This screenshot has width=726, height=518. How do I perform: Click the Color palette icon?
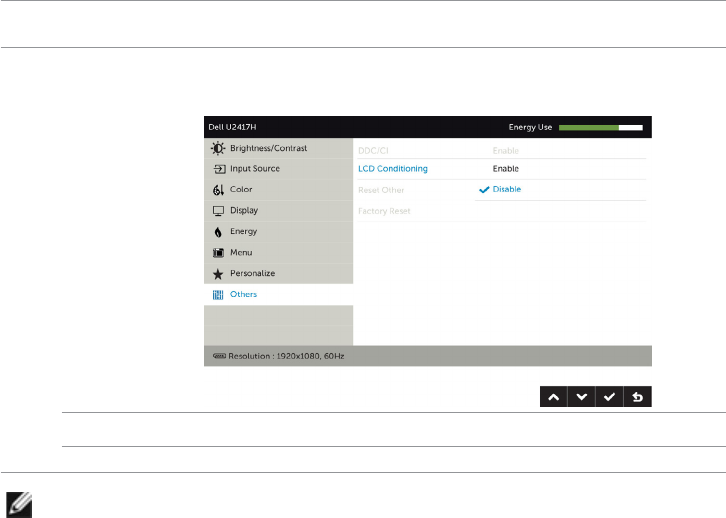tap(218, 190)
